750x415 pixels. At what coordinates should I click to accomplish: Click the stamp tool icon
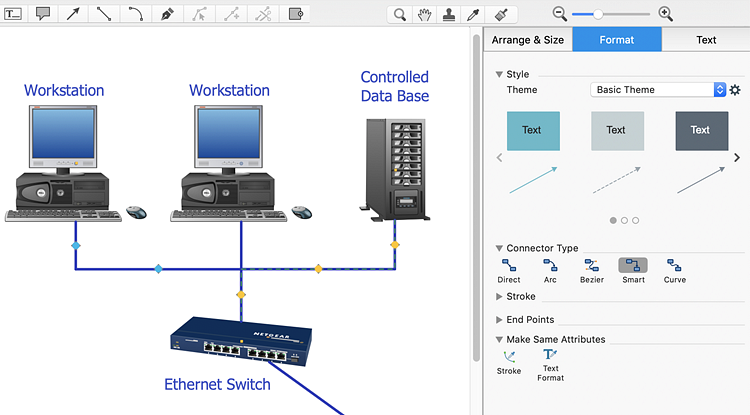tap(449, 15)
